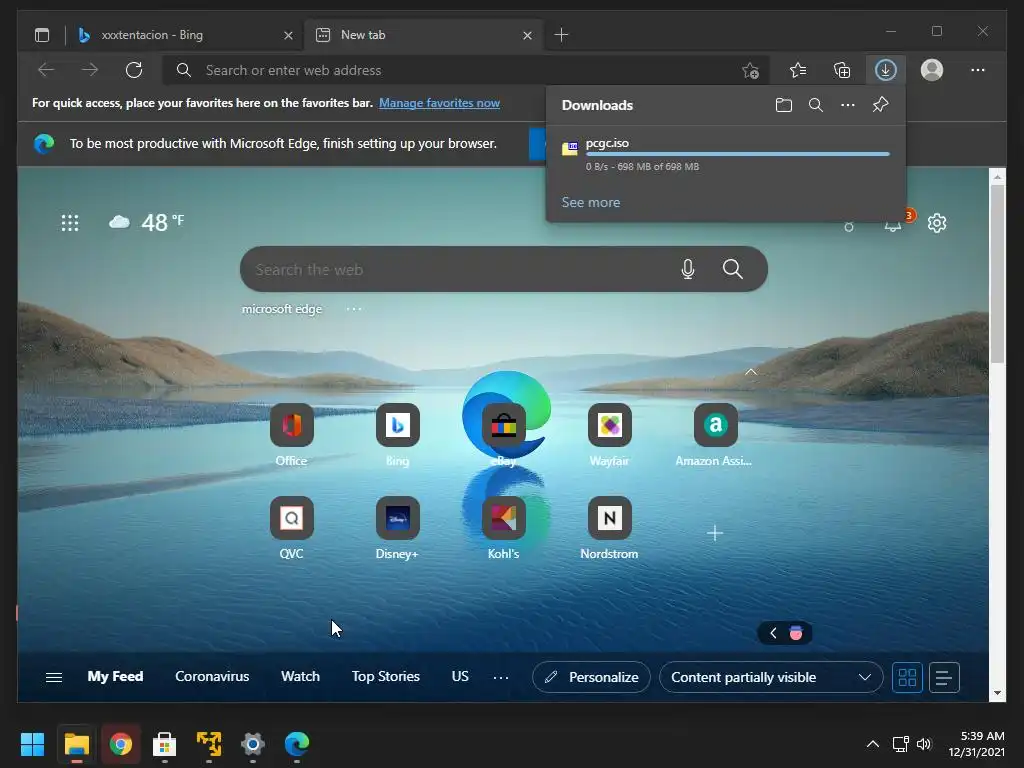Add this page to favorites star icon
Image resolution: width=1024 pixels, height=768 pixels.
750,71
